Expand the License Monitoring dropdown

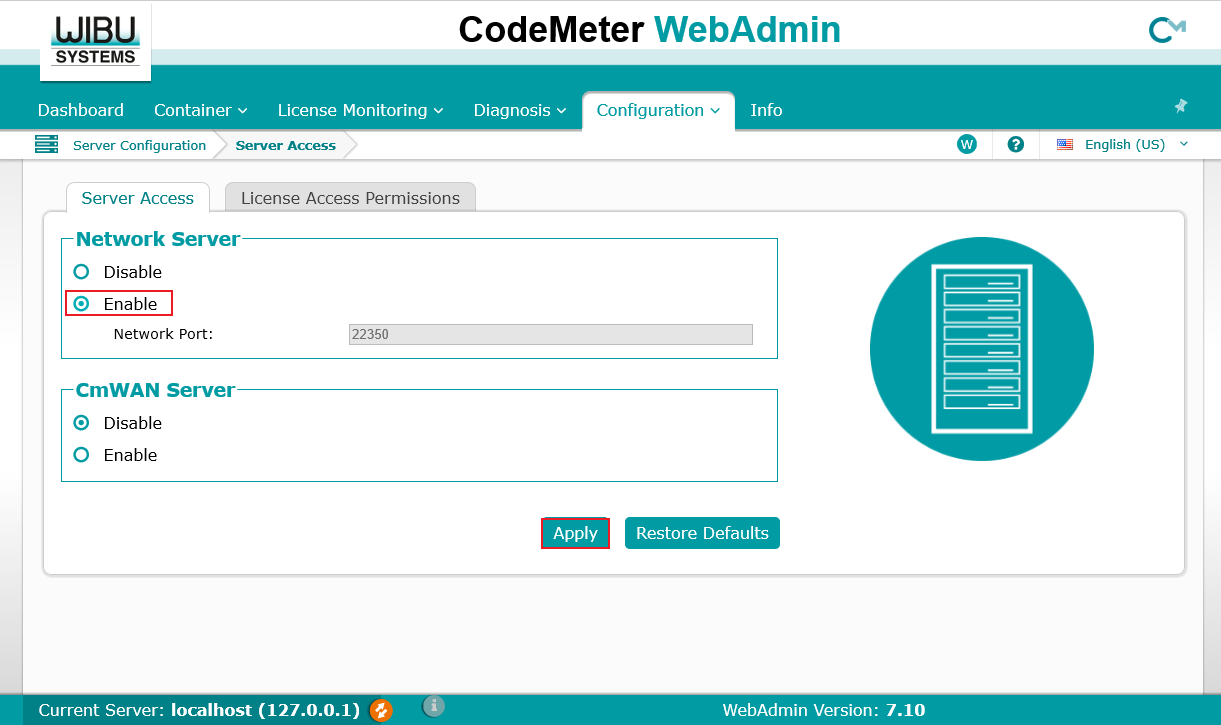pyautogui.click(x=360, y=110)
